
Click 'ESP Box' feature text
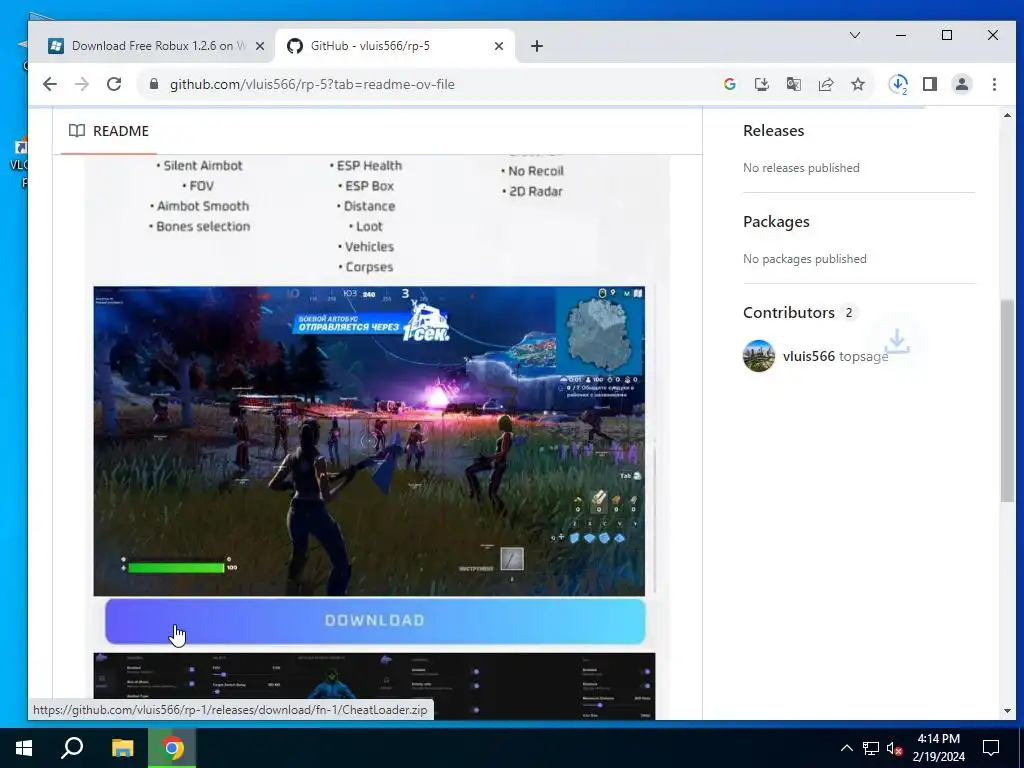(369, 185)
